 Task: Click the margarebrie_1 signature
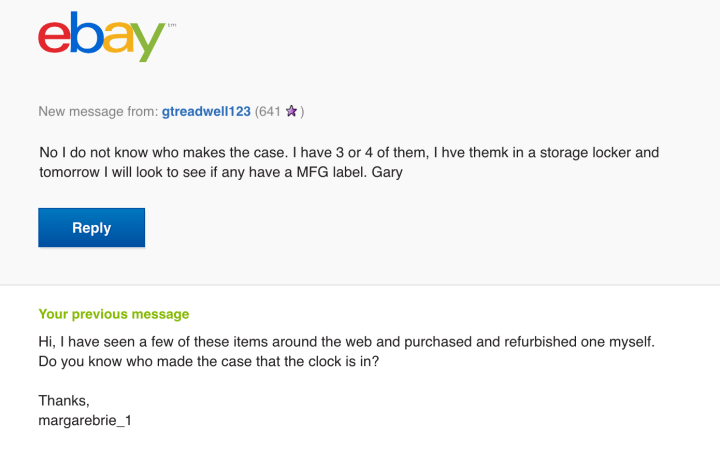click(x=85, y=421)
